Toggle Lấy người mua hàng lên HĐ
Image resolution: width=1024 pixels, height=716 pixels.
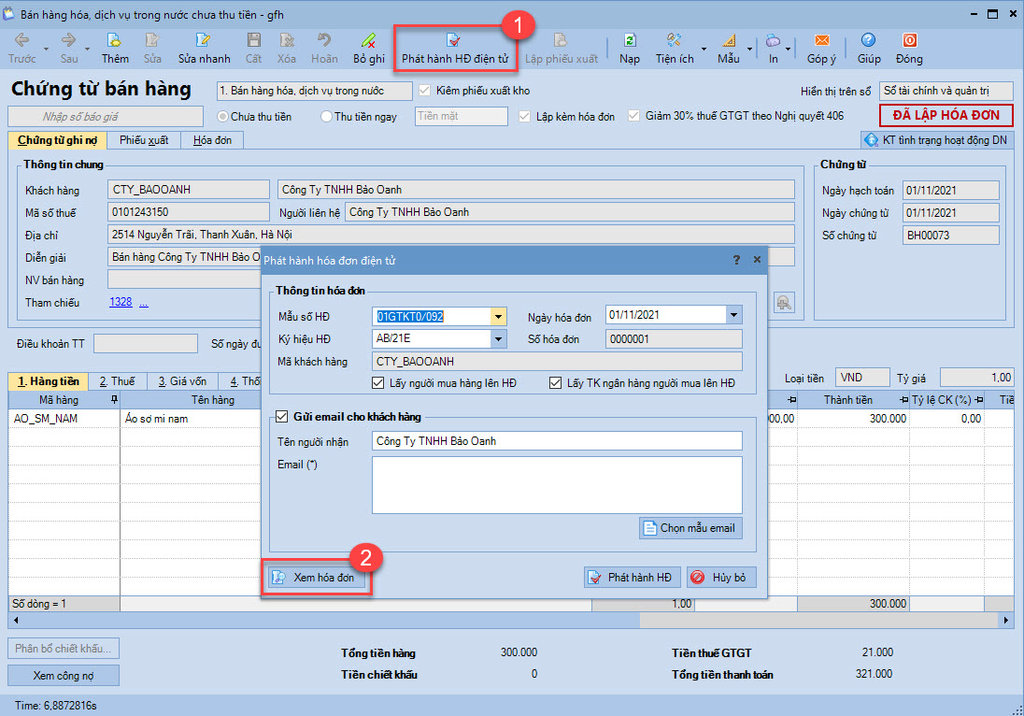(377, 383)
